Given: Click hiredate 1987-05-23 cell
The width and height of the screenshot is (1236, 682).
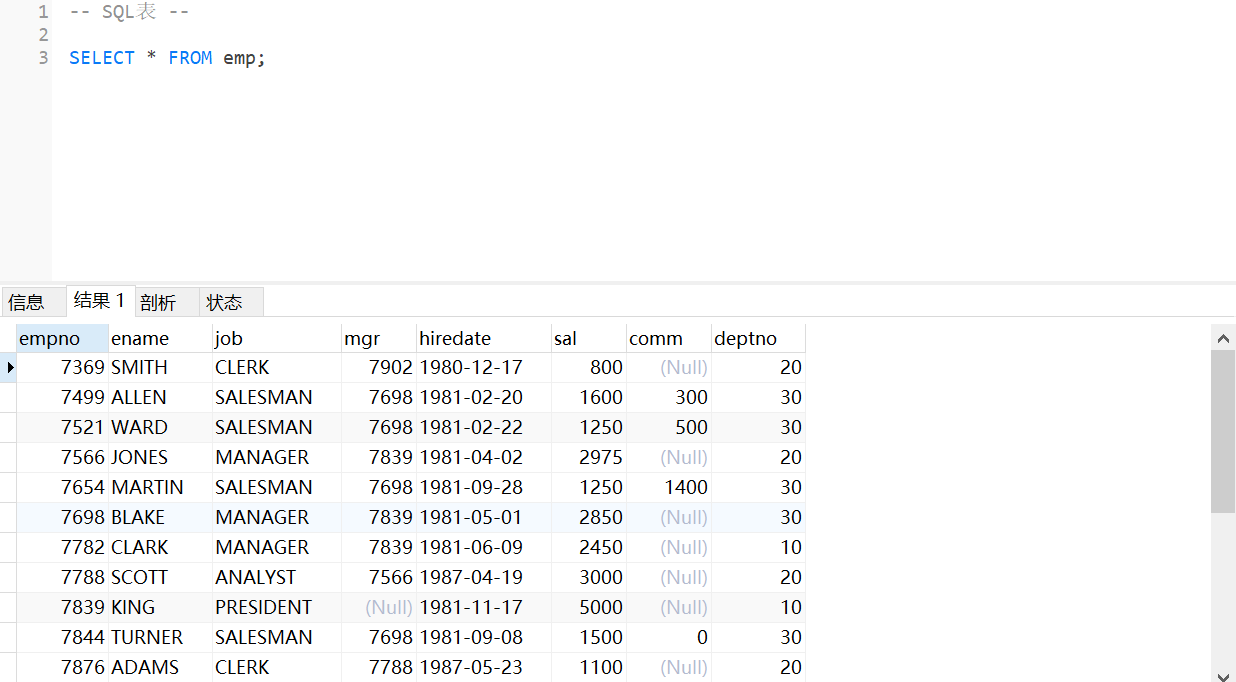Looking at the screenshot, I should point(484,667).
